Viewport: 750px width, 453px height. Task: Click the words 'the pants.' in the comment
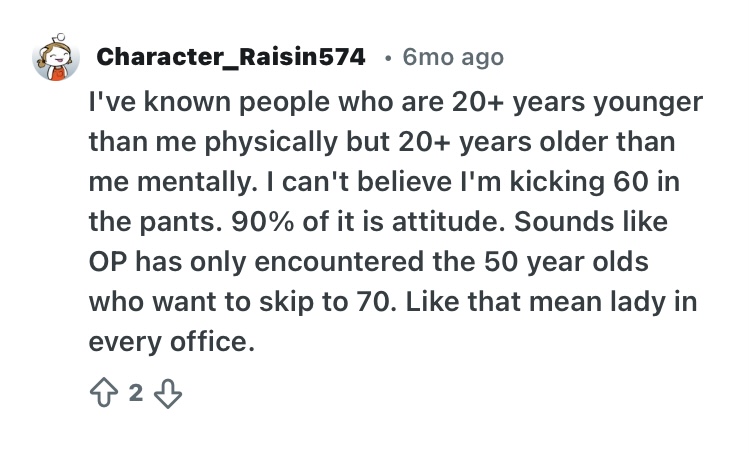[155, 222]
